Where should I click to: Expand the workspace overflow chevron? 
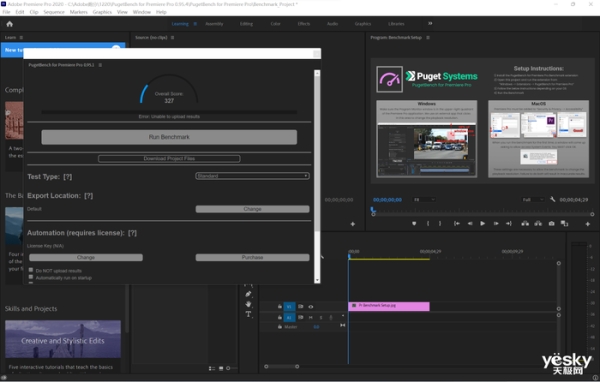430,23
